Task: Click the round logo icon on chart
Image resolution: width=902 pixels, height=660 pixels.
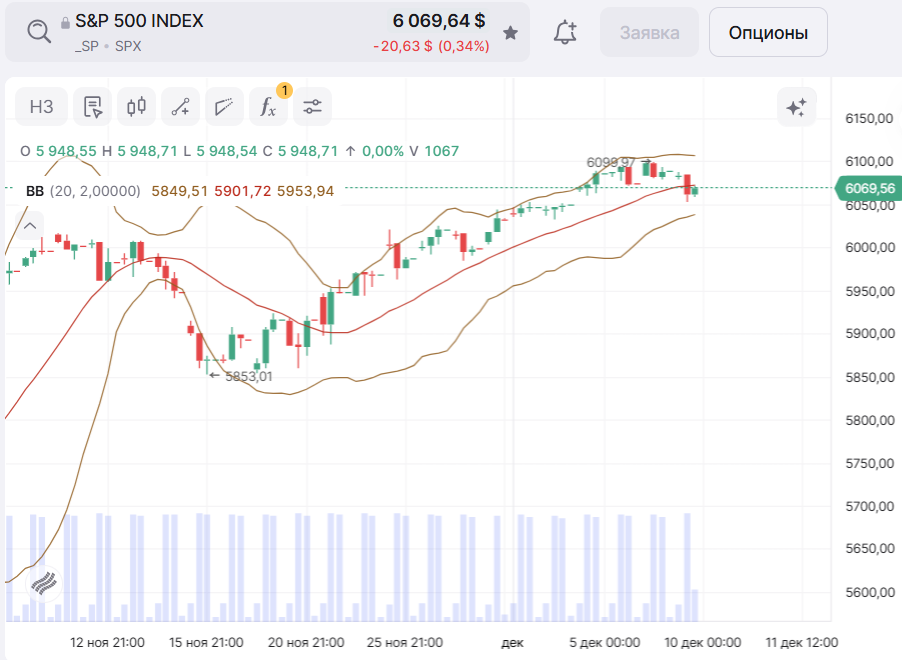Action: 44,583
